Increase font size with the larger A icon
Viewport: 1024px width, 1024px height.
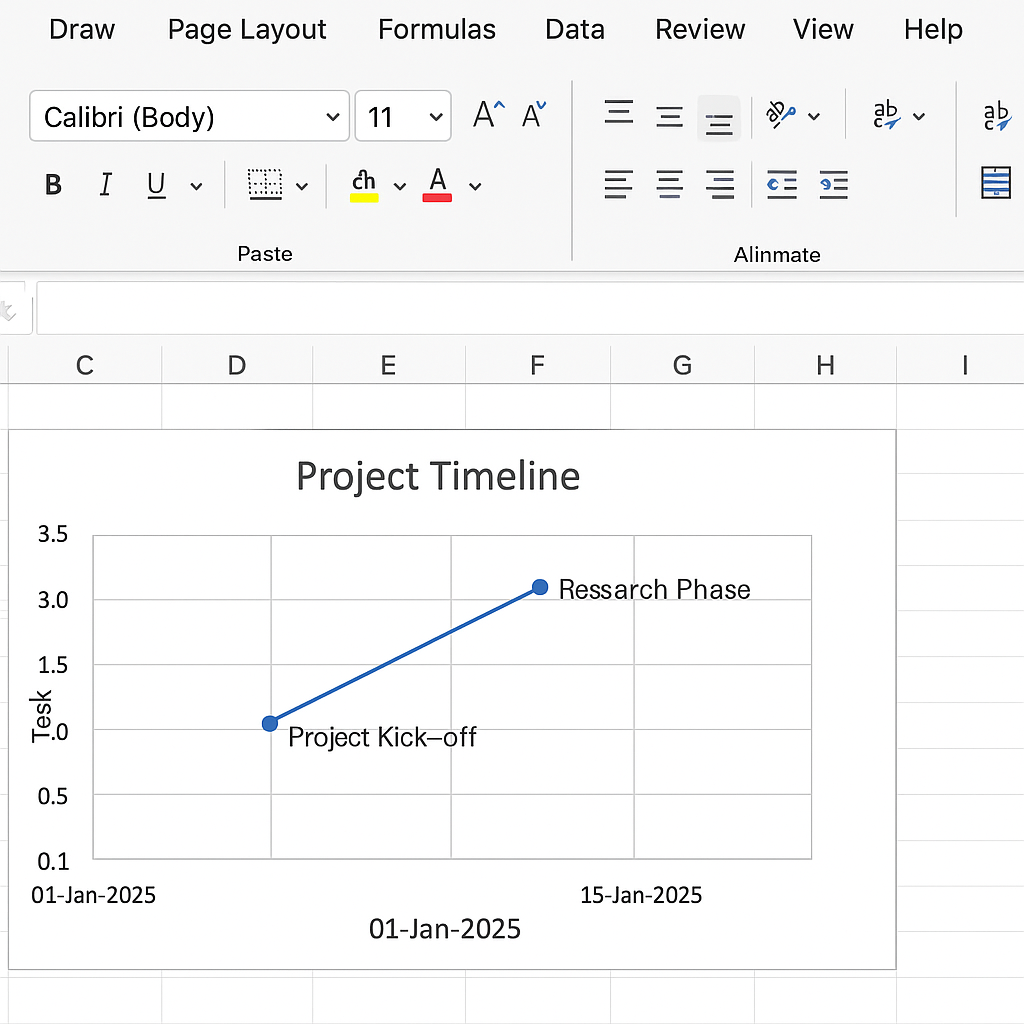pos(487,116)
